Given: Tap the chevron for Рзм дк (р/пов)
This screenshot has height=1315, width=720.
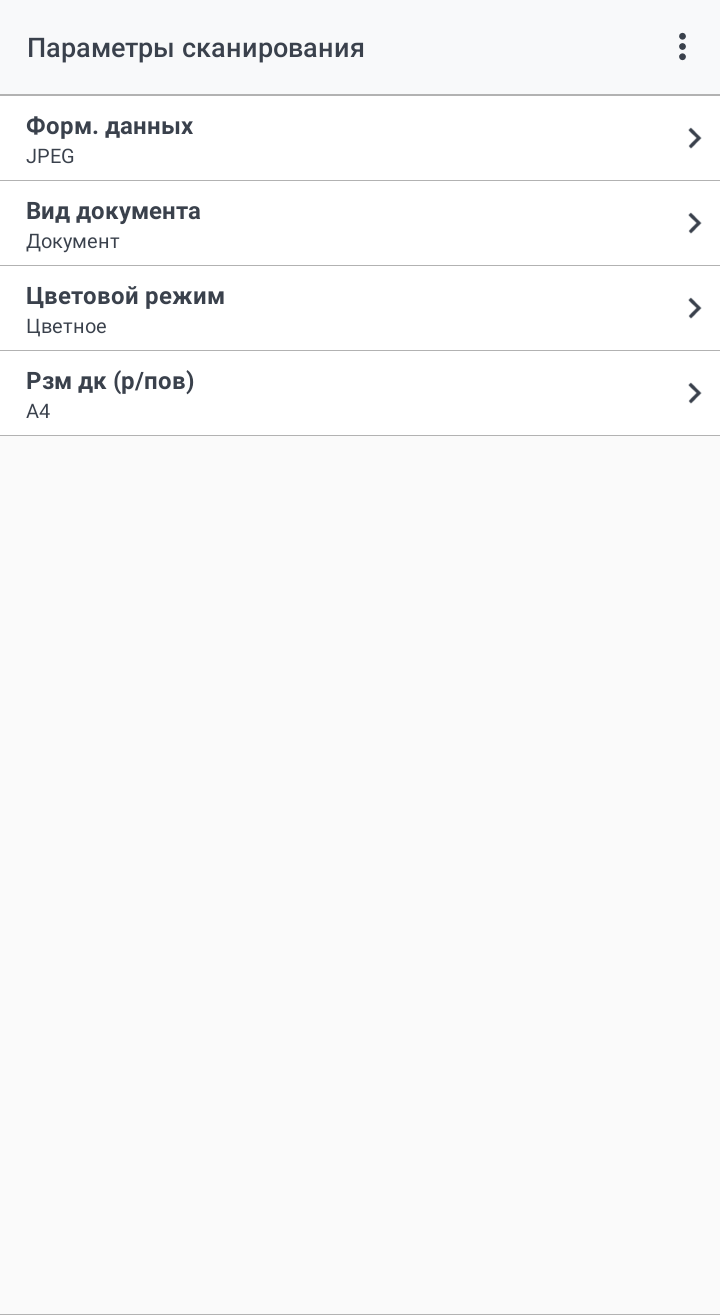Looking at the screenshot, I should click(x=695, y=393).
